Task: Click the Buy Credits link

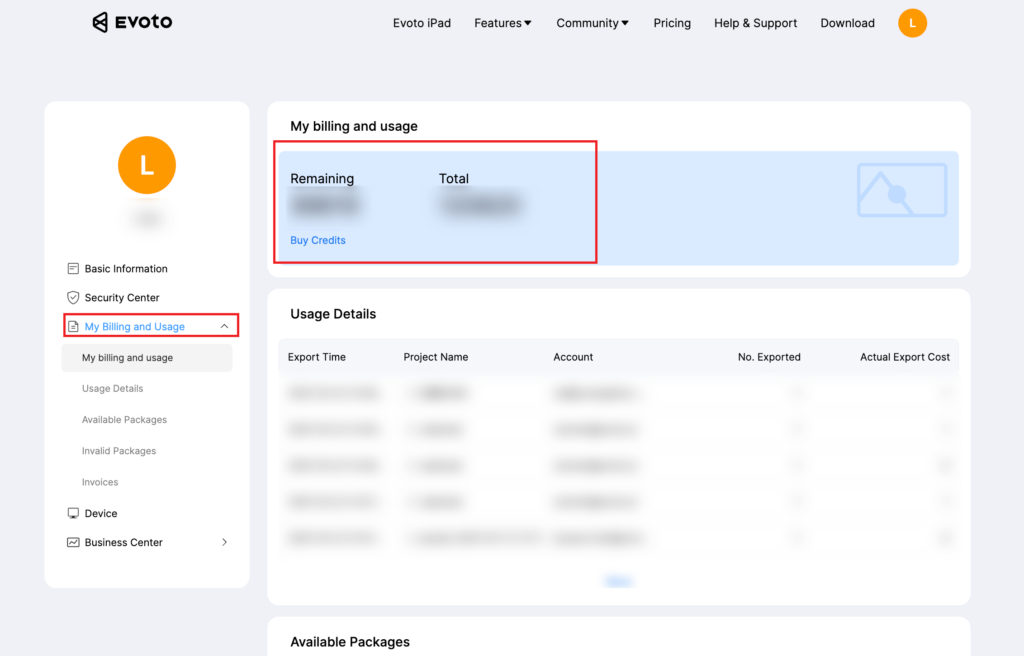Action: pyautogui.click(x=318, y=240)
